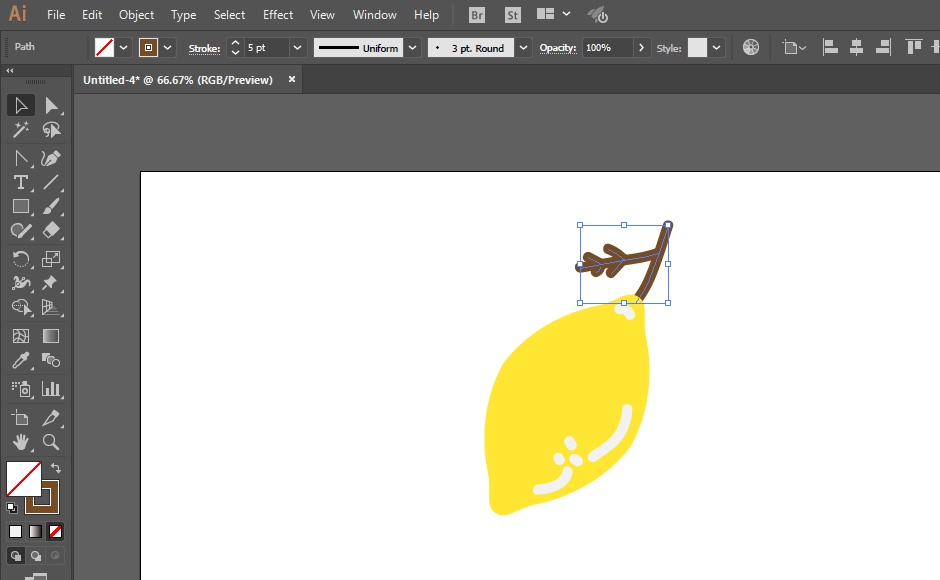Activate the Width warp tool
Screen dimensions: 940x580
pos(20,283)
